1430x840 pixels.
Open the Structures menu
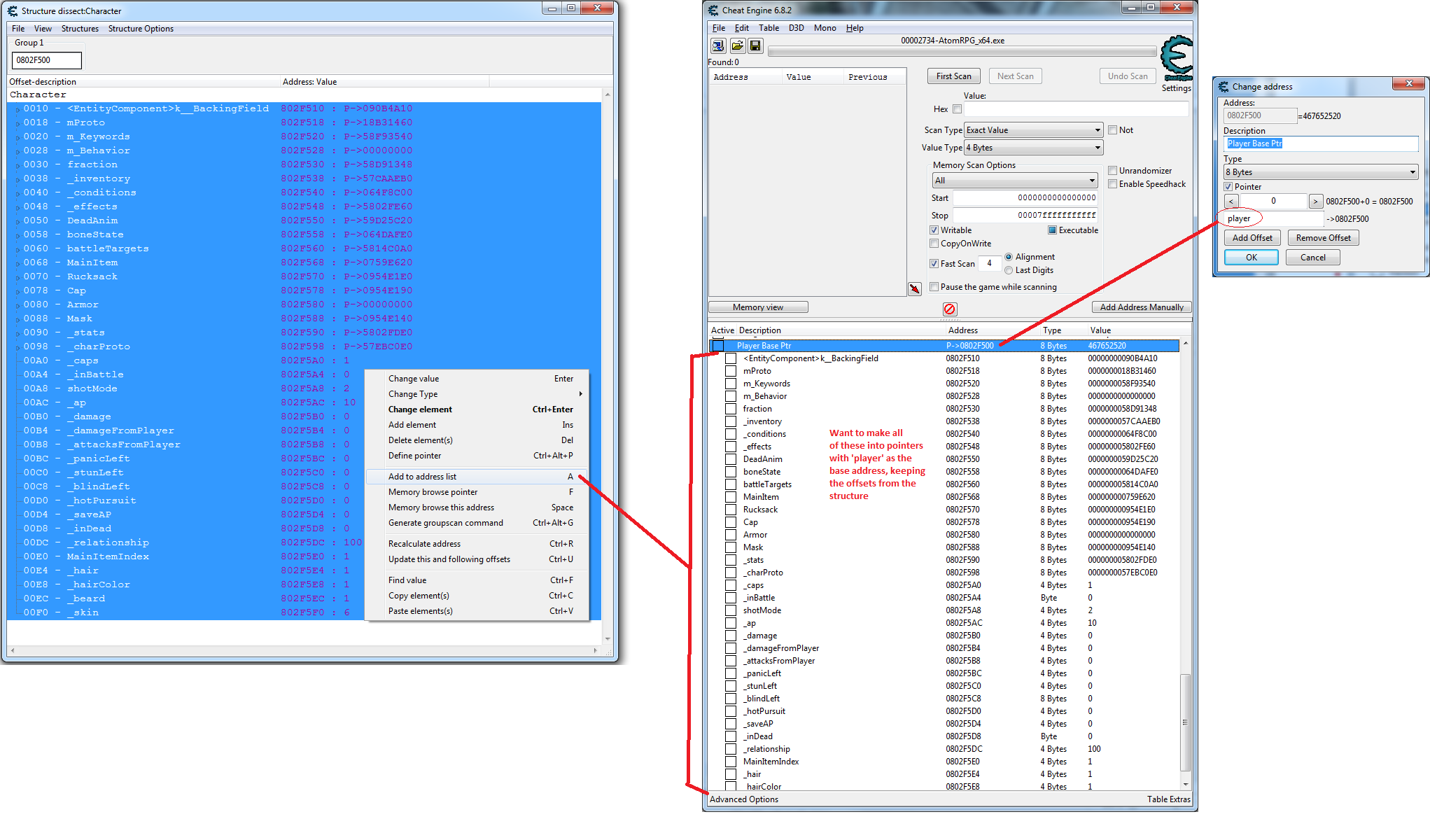coord(80,29)
